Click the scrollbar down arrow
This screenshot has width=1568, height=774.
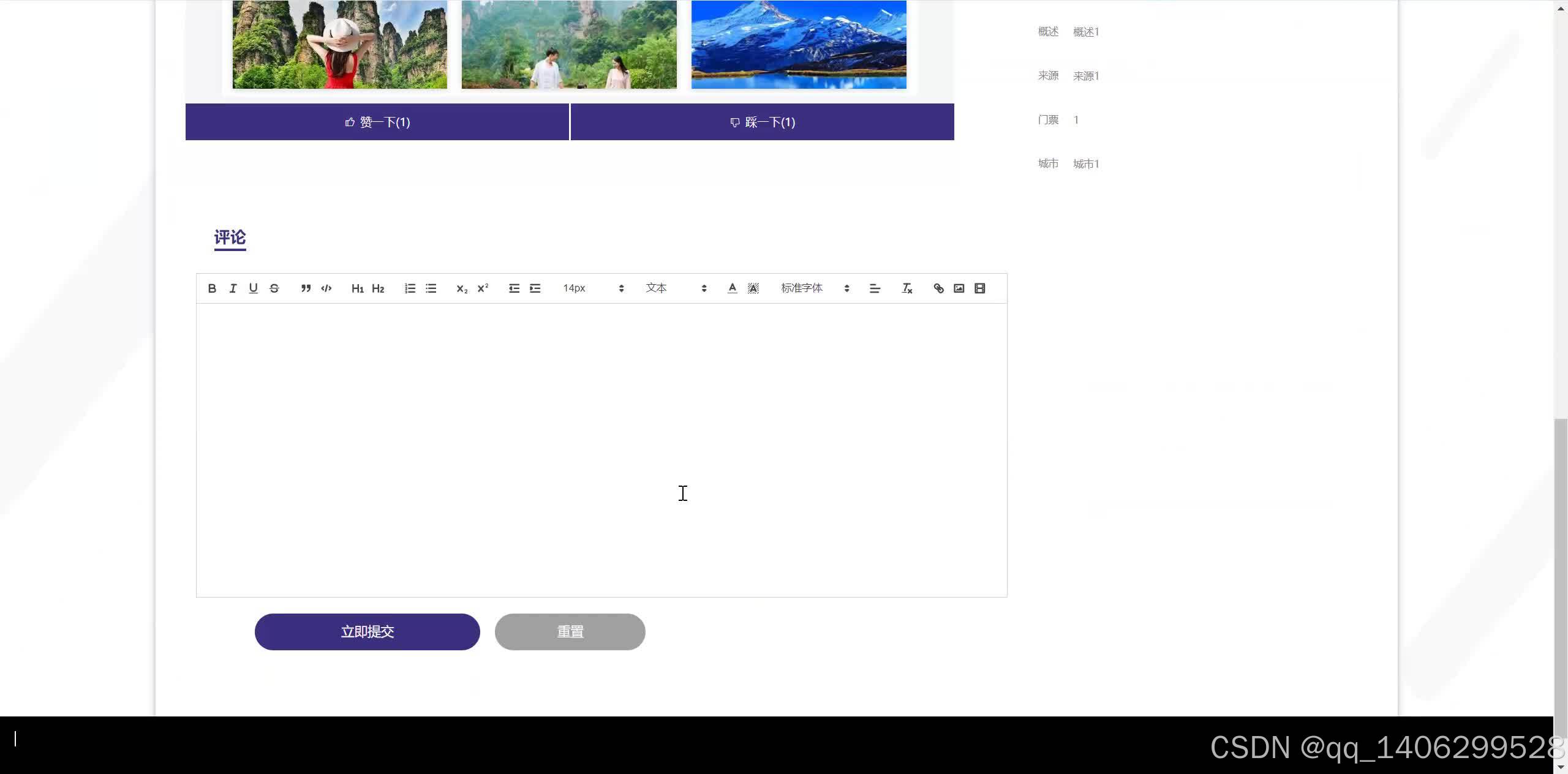pyautogui.click(x=1561, y=767)
